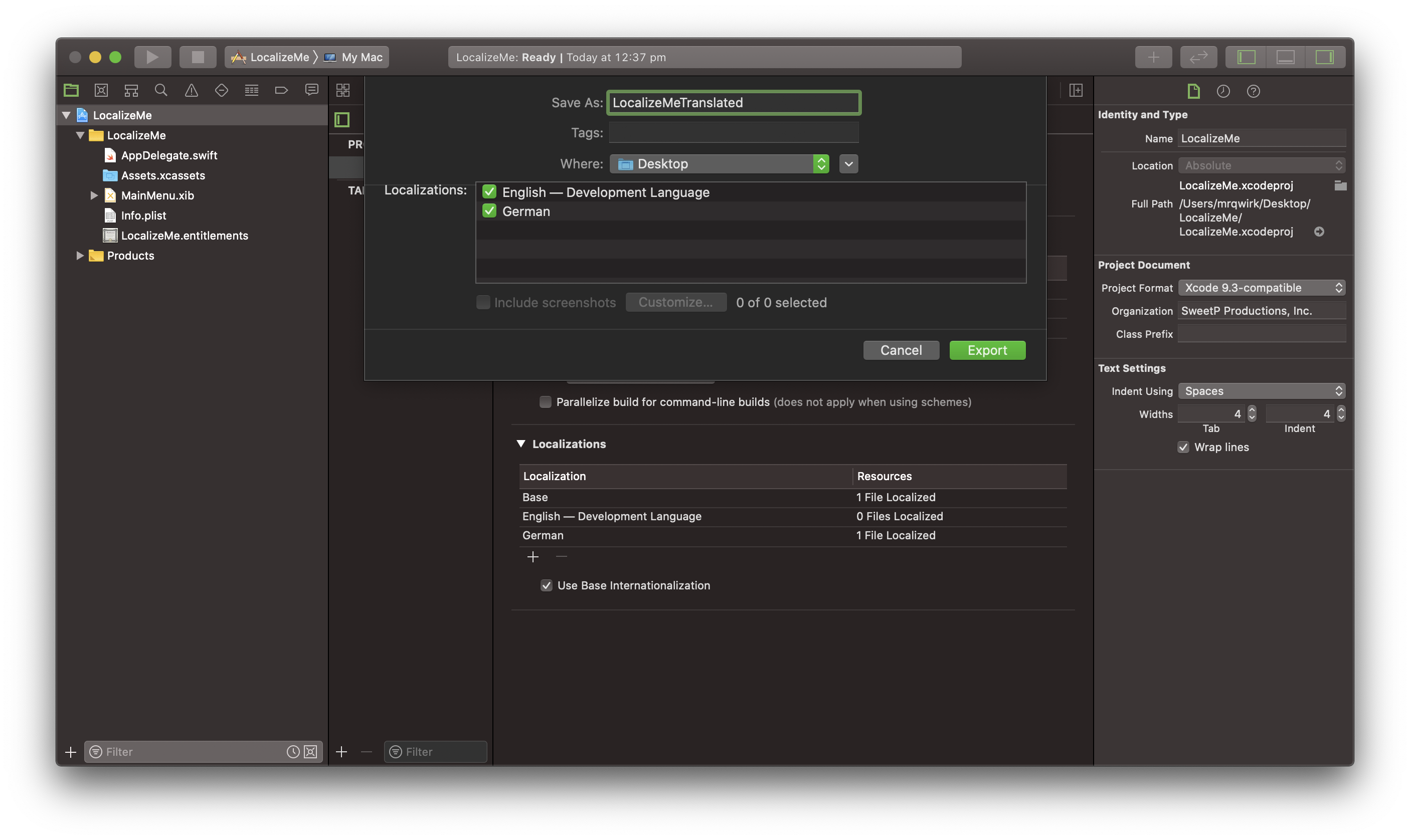Screen dimensions: 1410x840
Task: Toggle Use Base Internationalization checkbox
Action: pos(547,585)
